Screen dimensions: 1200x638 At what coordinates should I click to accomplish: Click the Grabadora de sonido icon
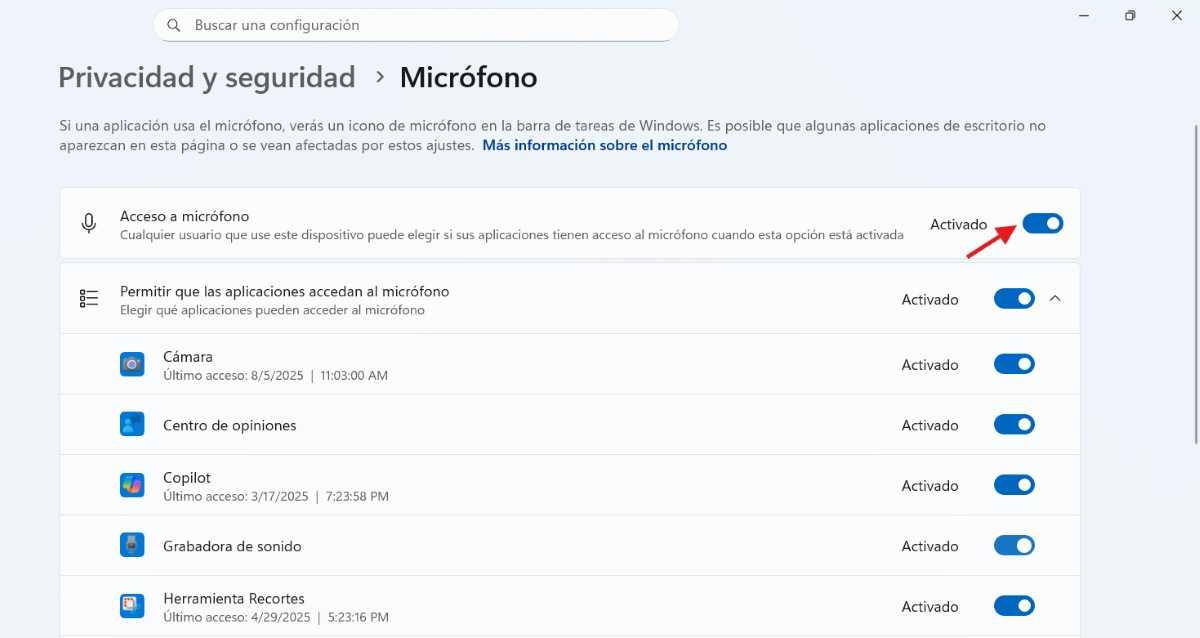[132, 545]
